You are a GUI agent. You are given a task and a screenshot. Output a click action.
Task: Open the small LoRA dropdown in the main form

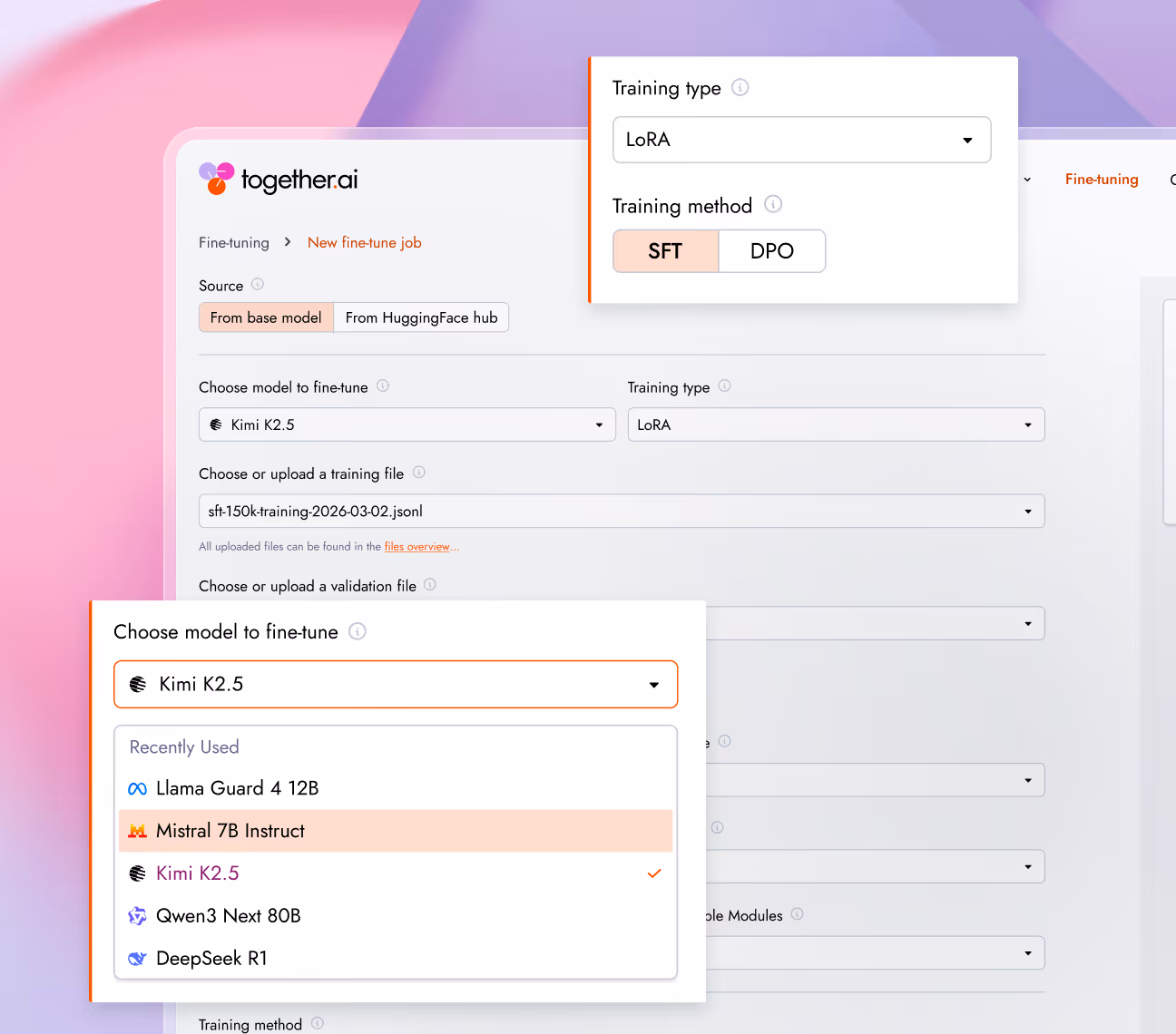point(837,424)
